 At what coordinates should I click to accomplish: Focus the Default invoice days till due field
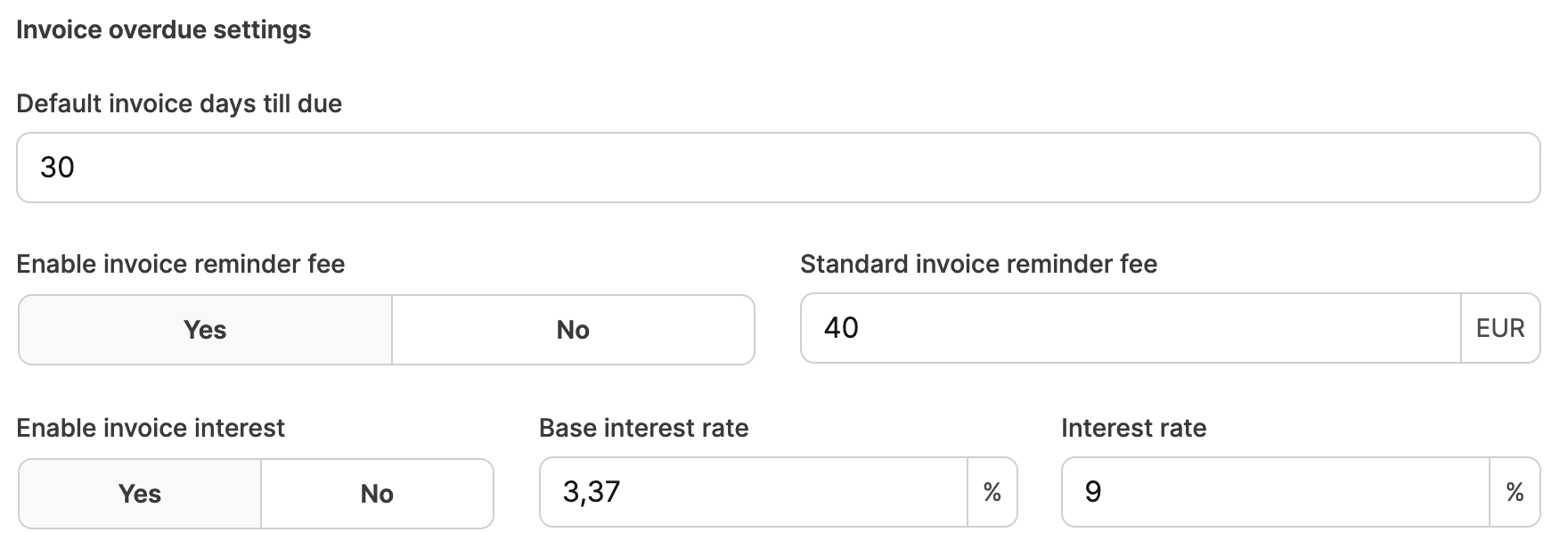(777, 168)
